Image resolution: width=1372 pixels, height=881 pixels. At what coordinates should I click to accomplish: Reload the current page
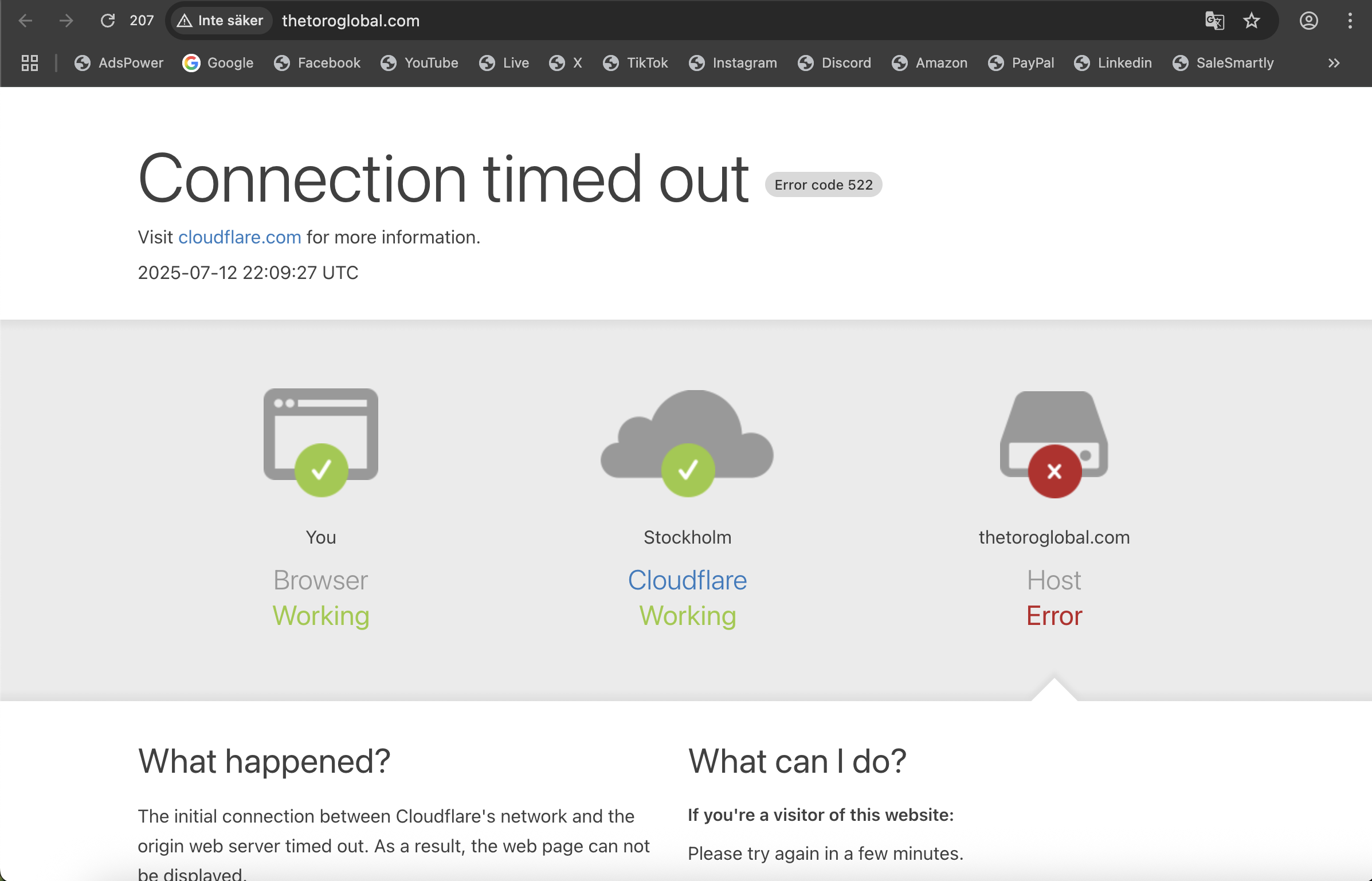tap(108, 21)
